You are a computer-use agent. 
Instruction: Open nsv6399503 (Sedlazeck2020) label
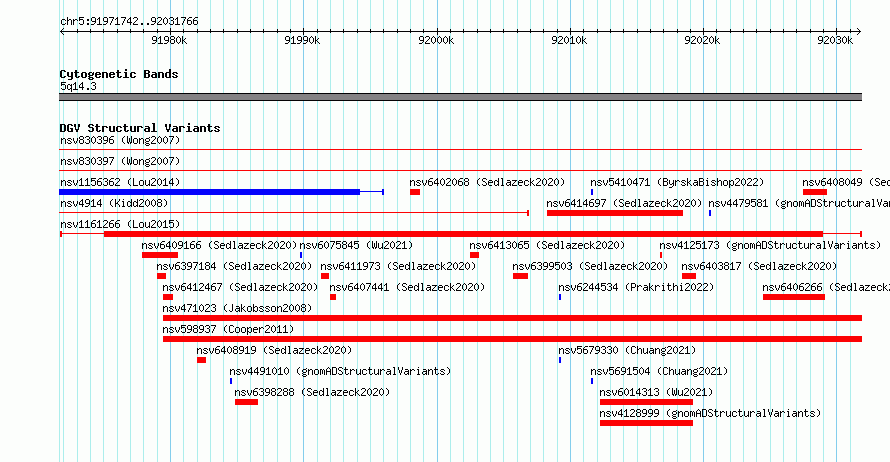pyautogui.click(x=590, y=266)
